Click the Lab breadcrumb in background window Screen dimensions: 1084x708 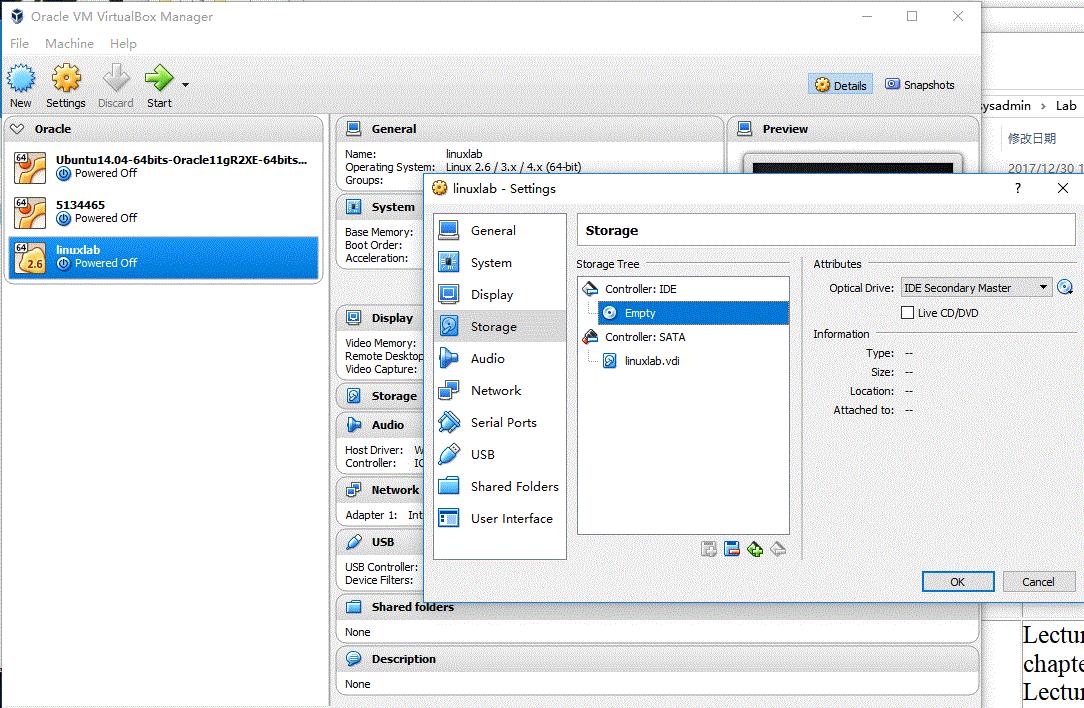1065,106
